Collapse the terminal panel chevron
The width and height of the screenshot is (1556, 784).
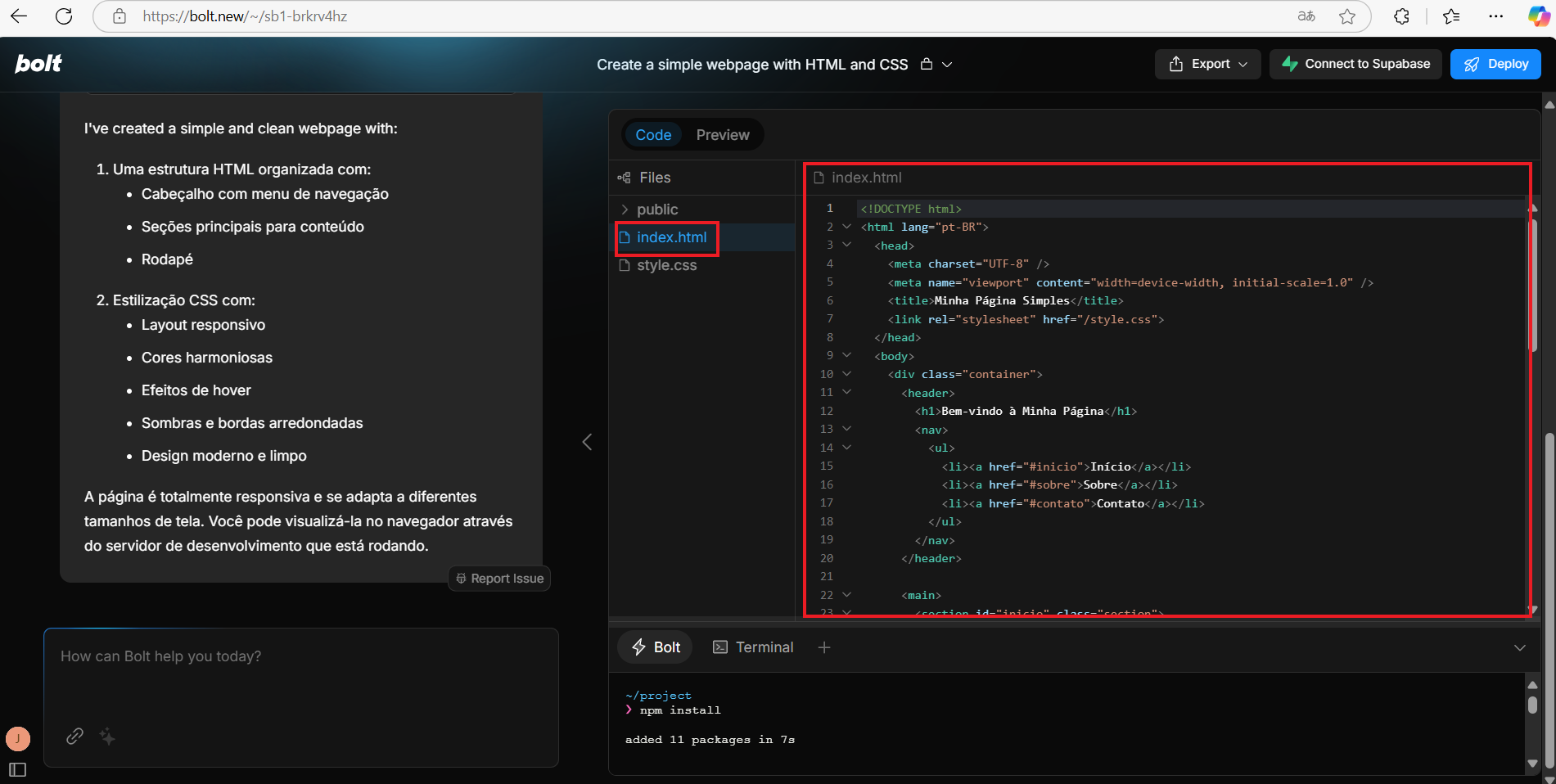pyautogui.click(x=1519, y=647)
